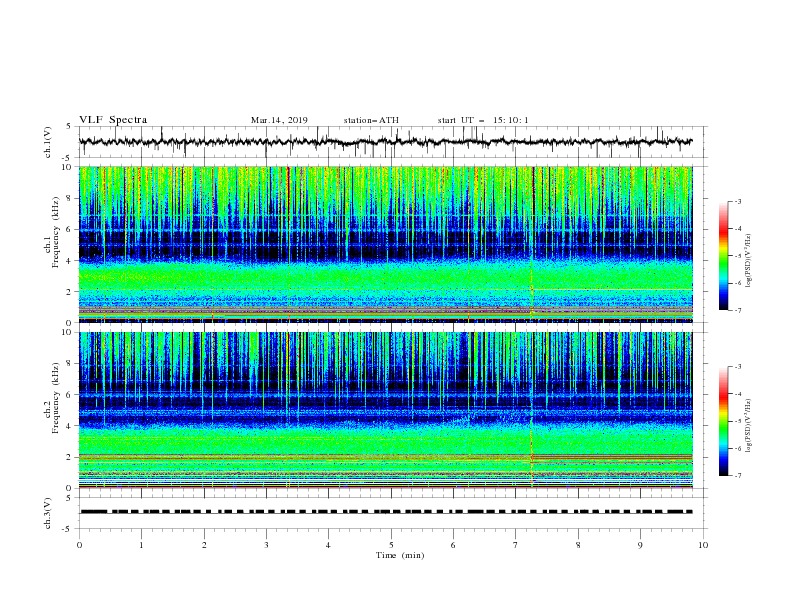This screenshot has width=792, height=612.
Task: Click the ch.1 spectrogram's green 2–4 kHz band
Action: click(x=385, y=277)
